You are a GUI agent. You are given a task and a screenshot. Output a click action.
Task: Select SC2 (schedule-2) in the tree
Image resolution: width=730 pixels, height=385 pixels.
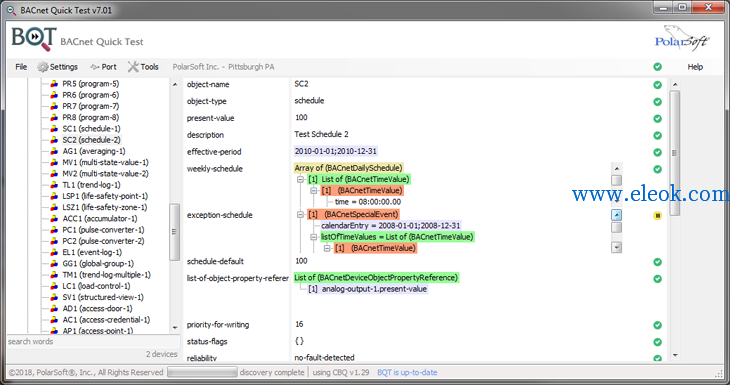pos(91,140)
